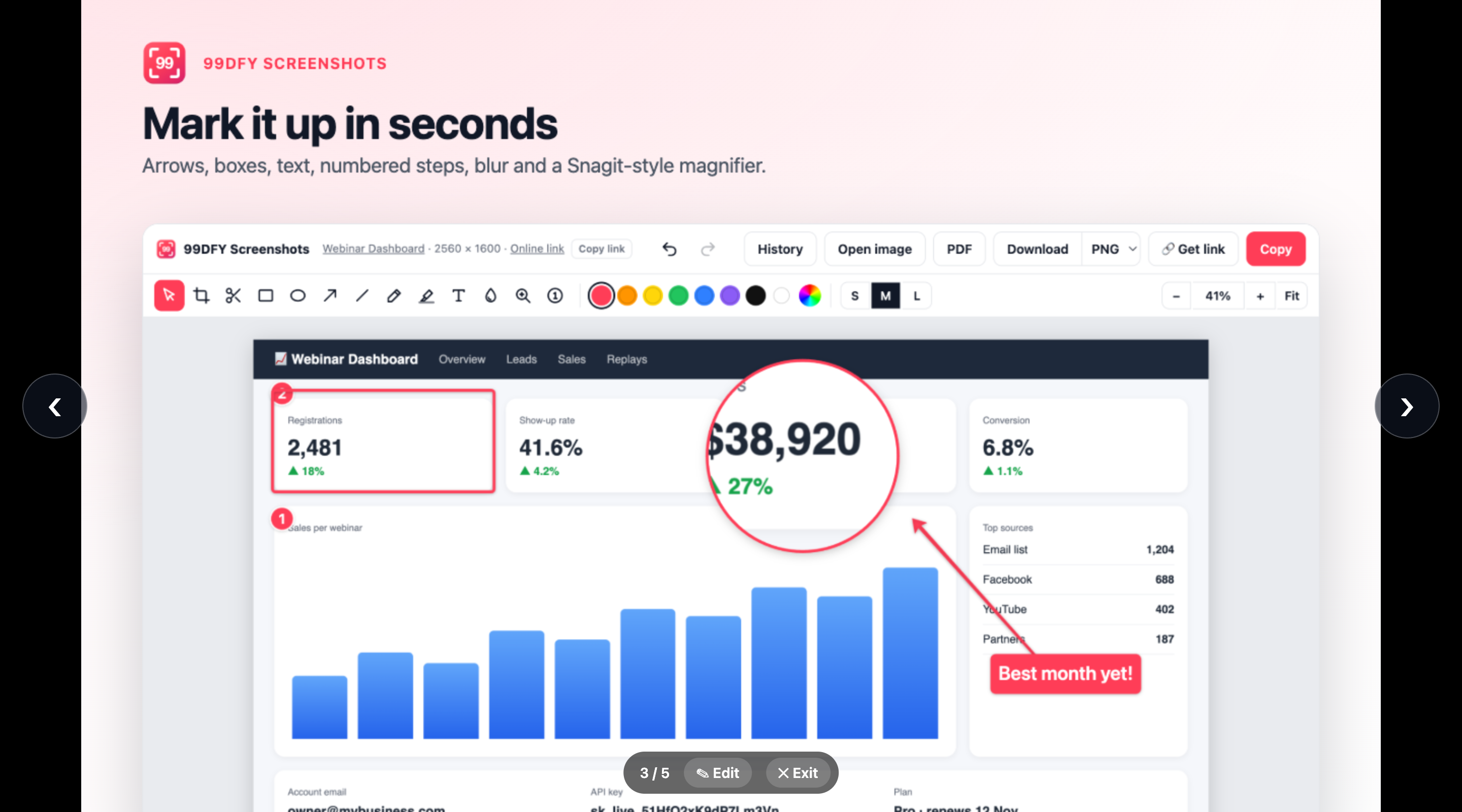The height and width of the screenshot is (812, 1462).
Task: Open the Online link hyperlink
Action: pos(537,249)
